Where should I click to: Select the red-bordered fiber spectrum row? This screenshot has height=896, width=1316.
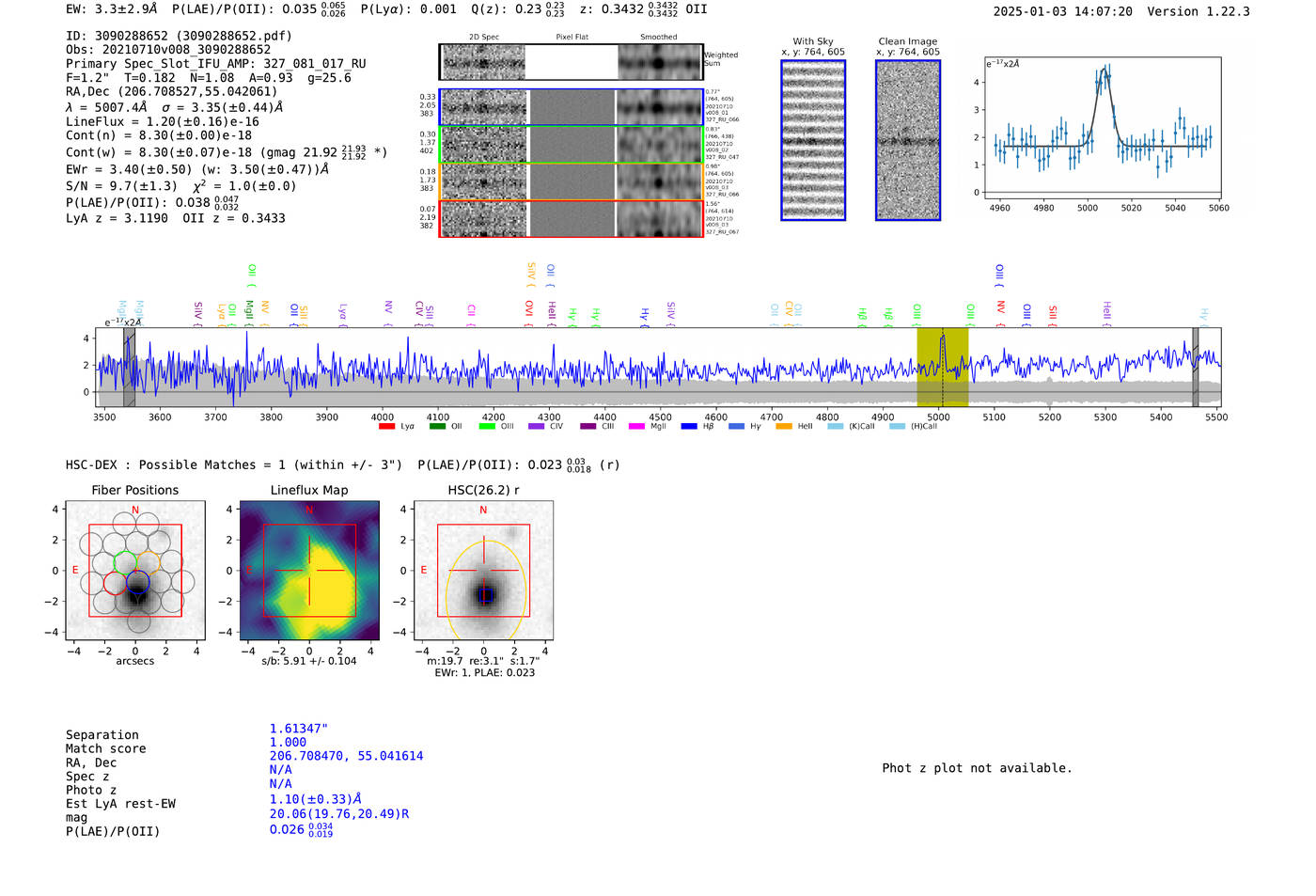572,219
